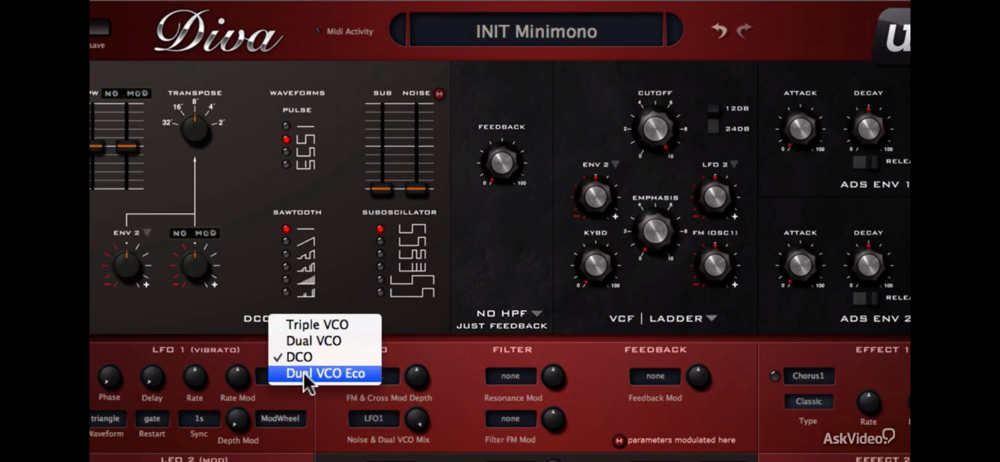The width and height of the screenshot is (1000, 462).
Task: Click the KYBD tracking knob
Action: tap(594, 264)
